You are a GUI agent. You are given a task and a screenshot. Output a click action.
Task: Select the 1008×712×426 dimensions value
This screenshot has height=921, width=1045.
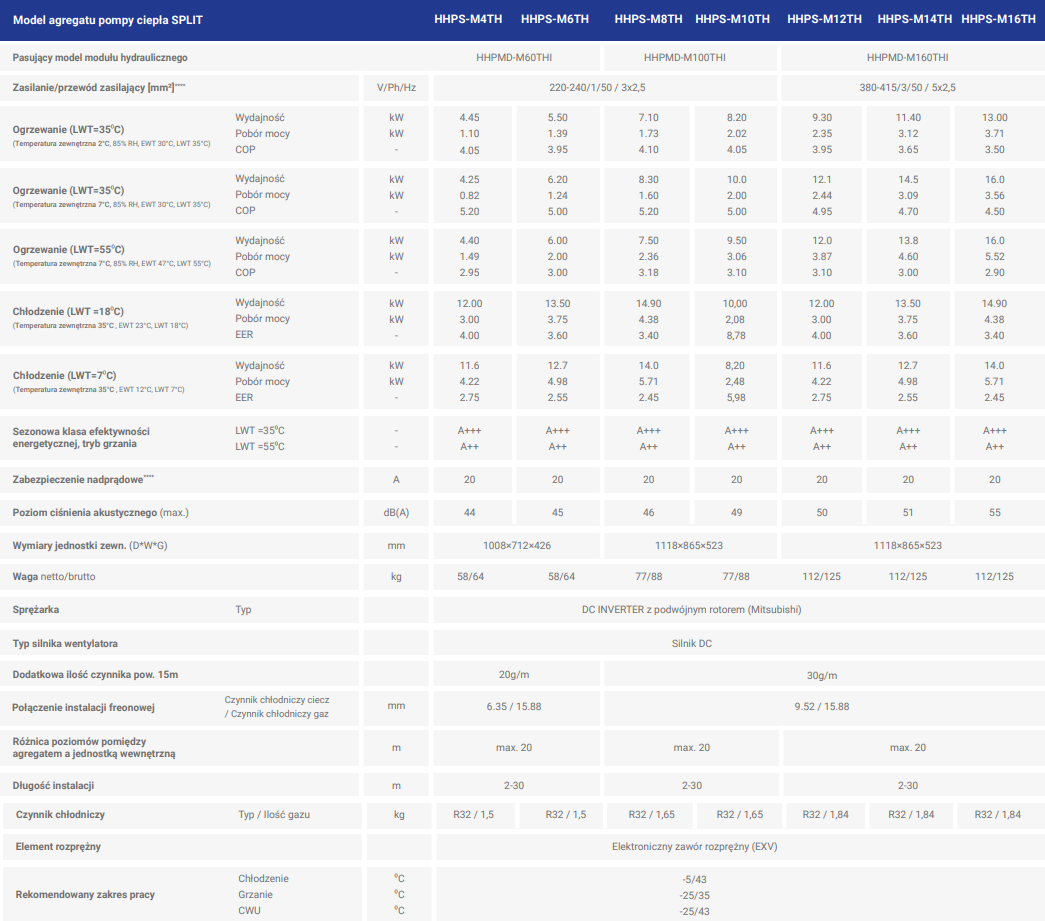coord(517,545)
